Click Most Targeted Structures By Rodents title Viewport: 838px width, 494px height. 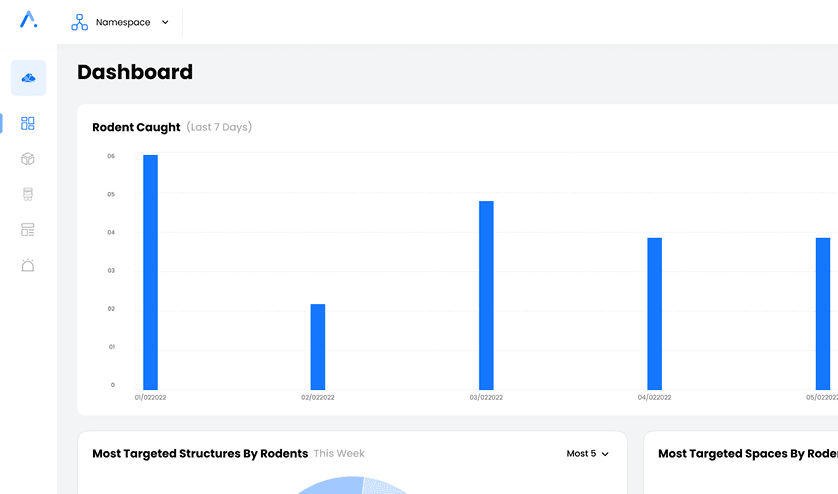click(200, 454)
